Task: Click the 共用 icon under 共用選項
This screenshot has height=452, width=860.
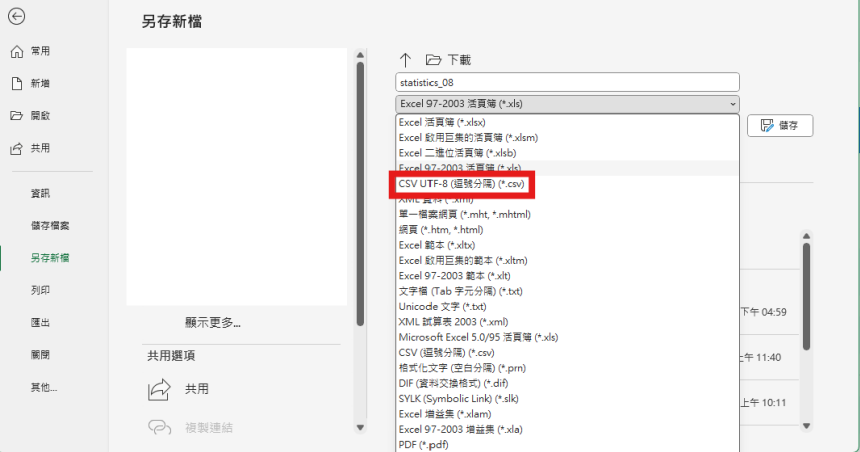Action: click(x=160, y=389)
